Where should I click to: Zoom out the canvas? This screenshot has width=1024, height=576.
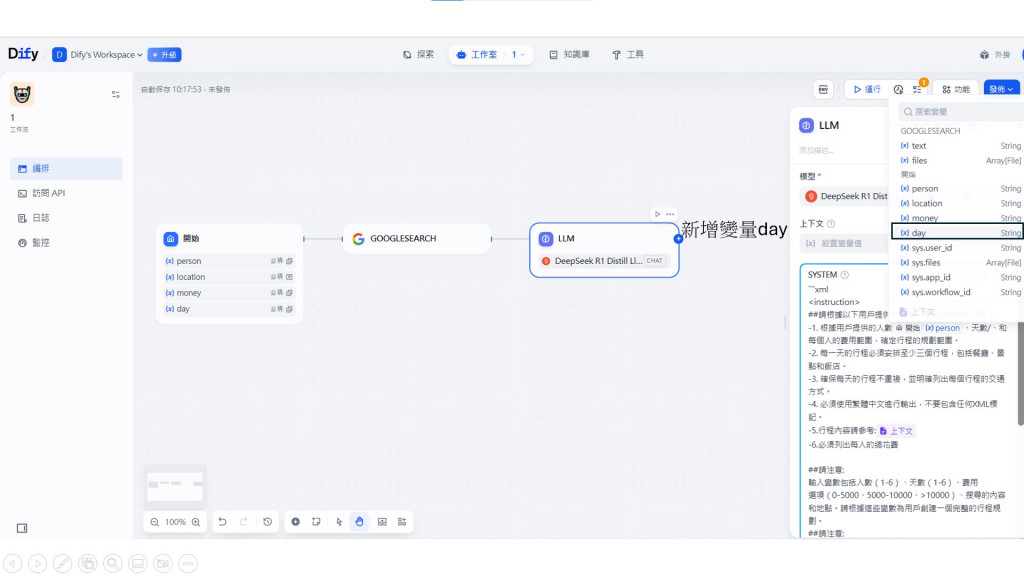click(x=155, y=522)
